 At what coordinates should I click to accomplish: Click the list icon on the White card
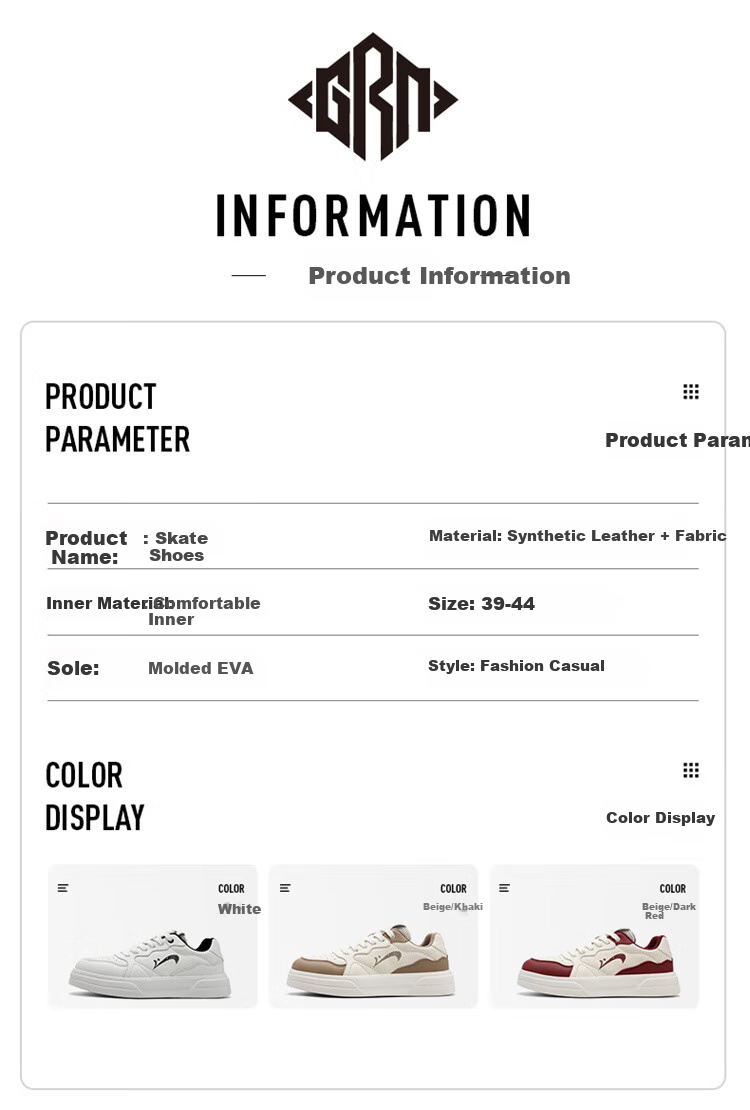63,888
